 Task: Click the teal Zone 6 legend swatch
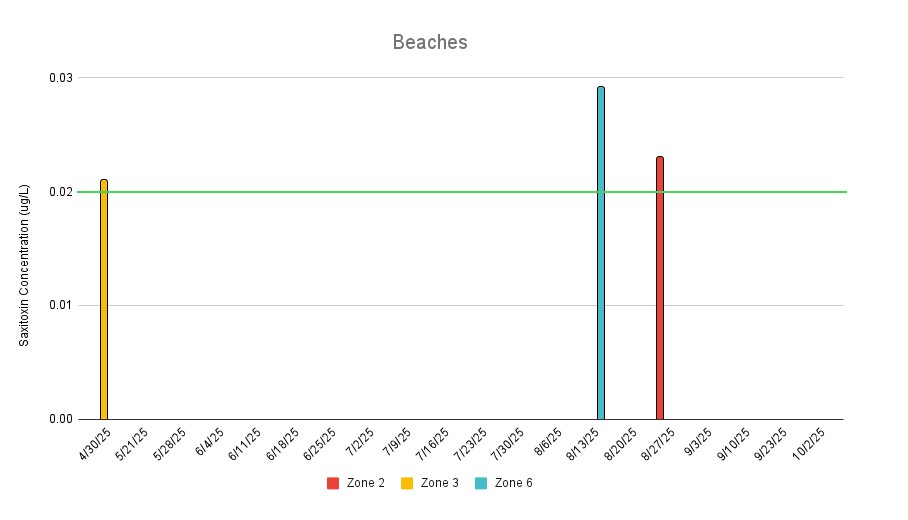tap(482, 484)
